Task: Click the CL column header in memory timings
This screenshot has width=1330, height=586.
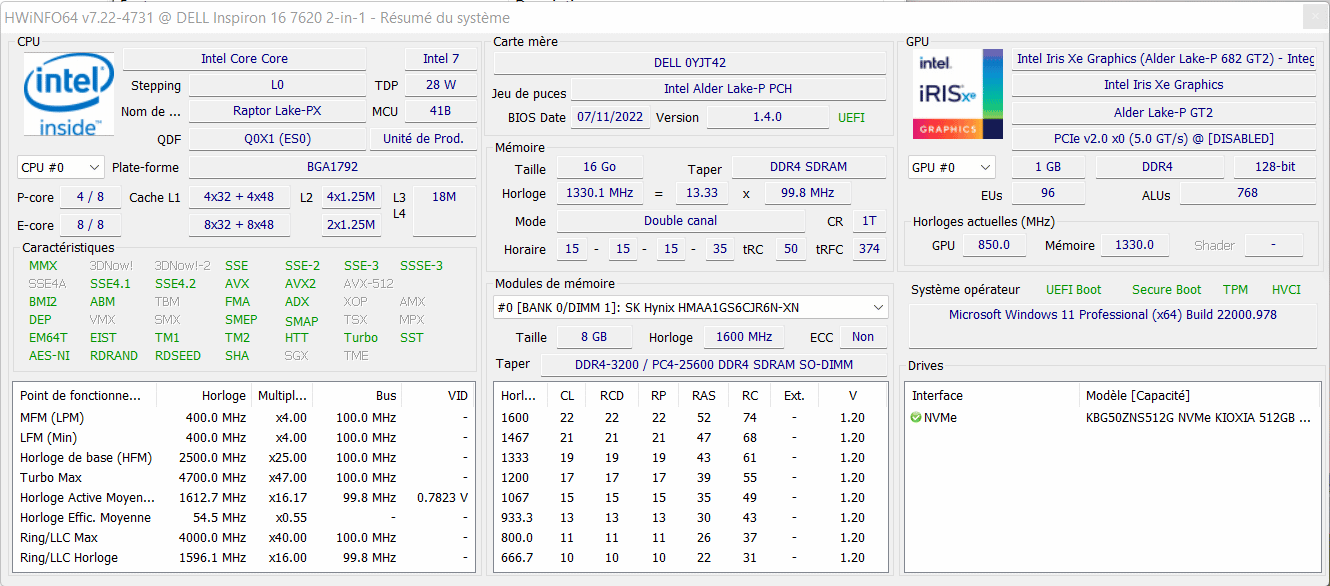Action: point(567,396)
